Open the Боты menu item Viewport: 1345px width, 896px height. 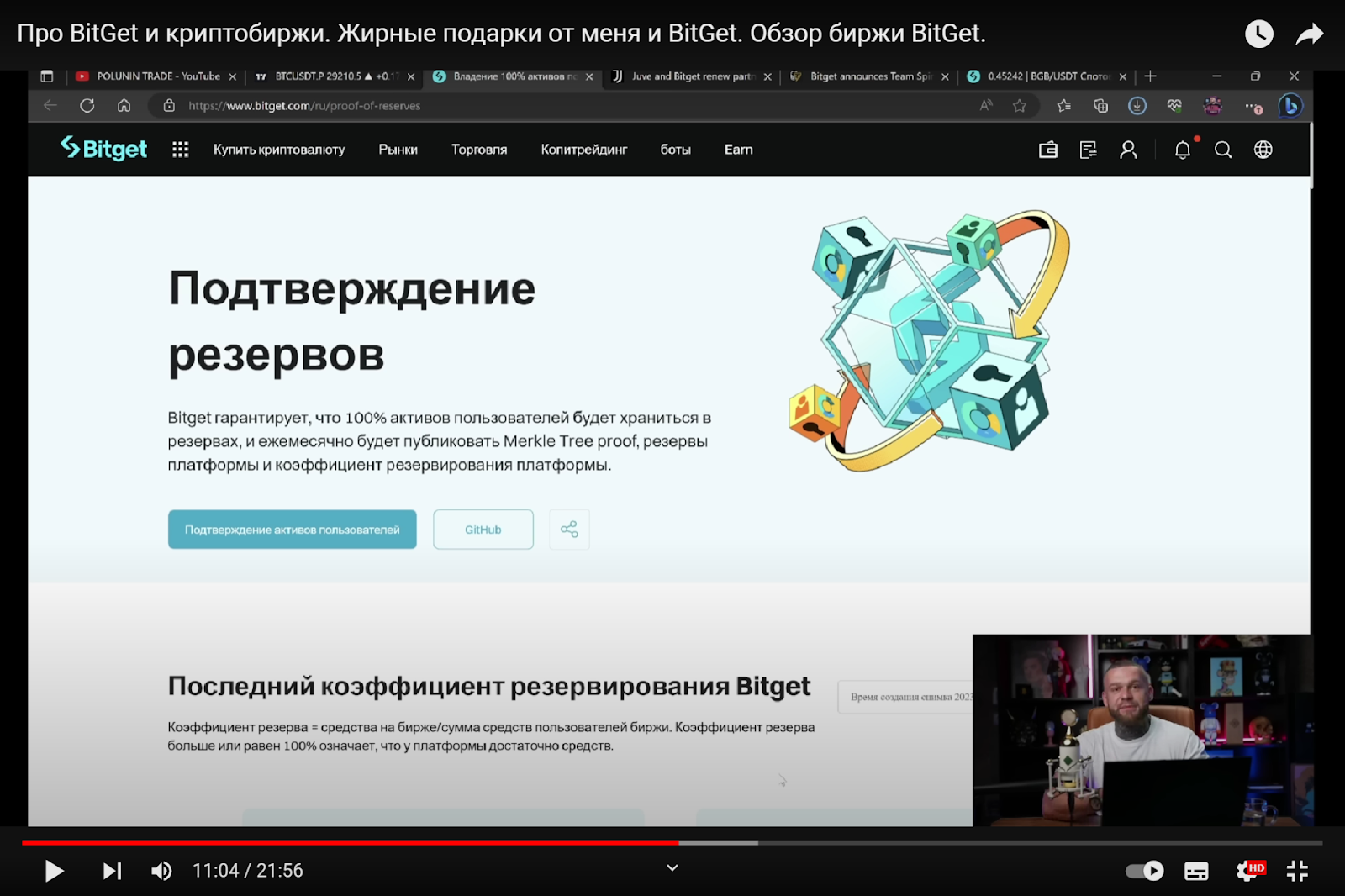pos(675,150)
